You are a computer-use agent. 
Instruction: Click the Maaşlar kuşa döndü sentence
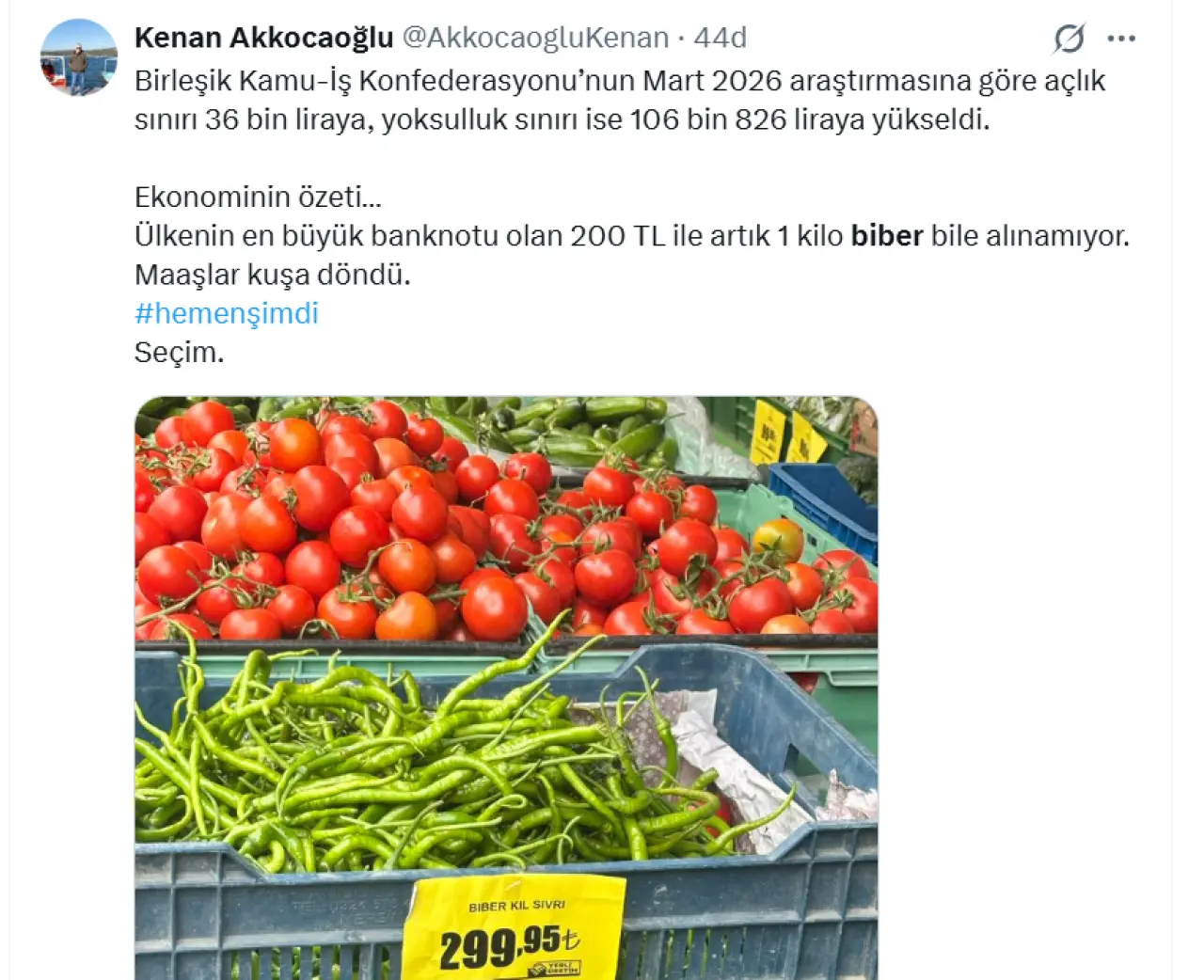273,275
